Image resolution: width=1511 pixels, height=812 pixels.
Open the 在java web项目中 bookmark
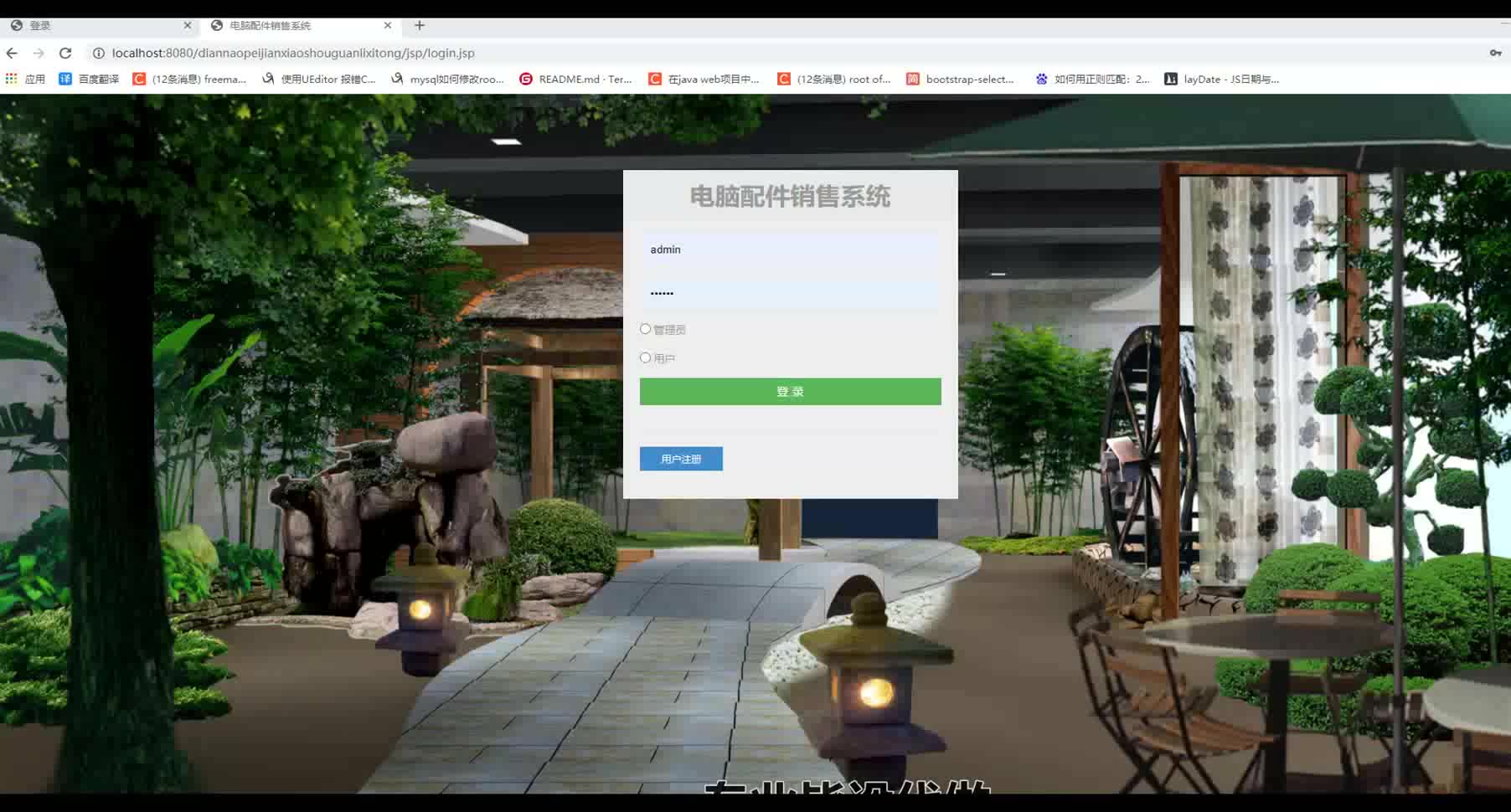[x=704, y=79]
